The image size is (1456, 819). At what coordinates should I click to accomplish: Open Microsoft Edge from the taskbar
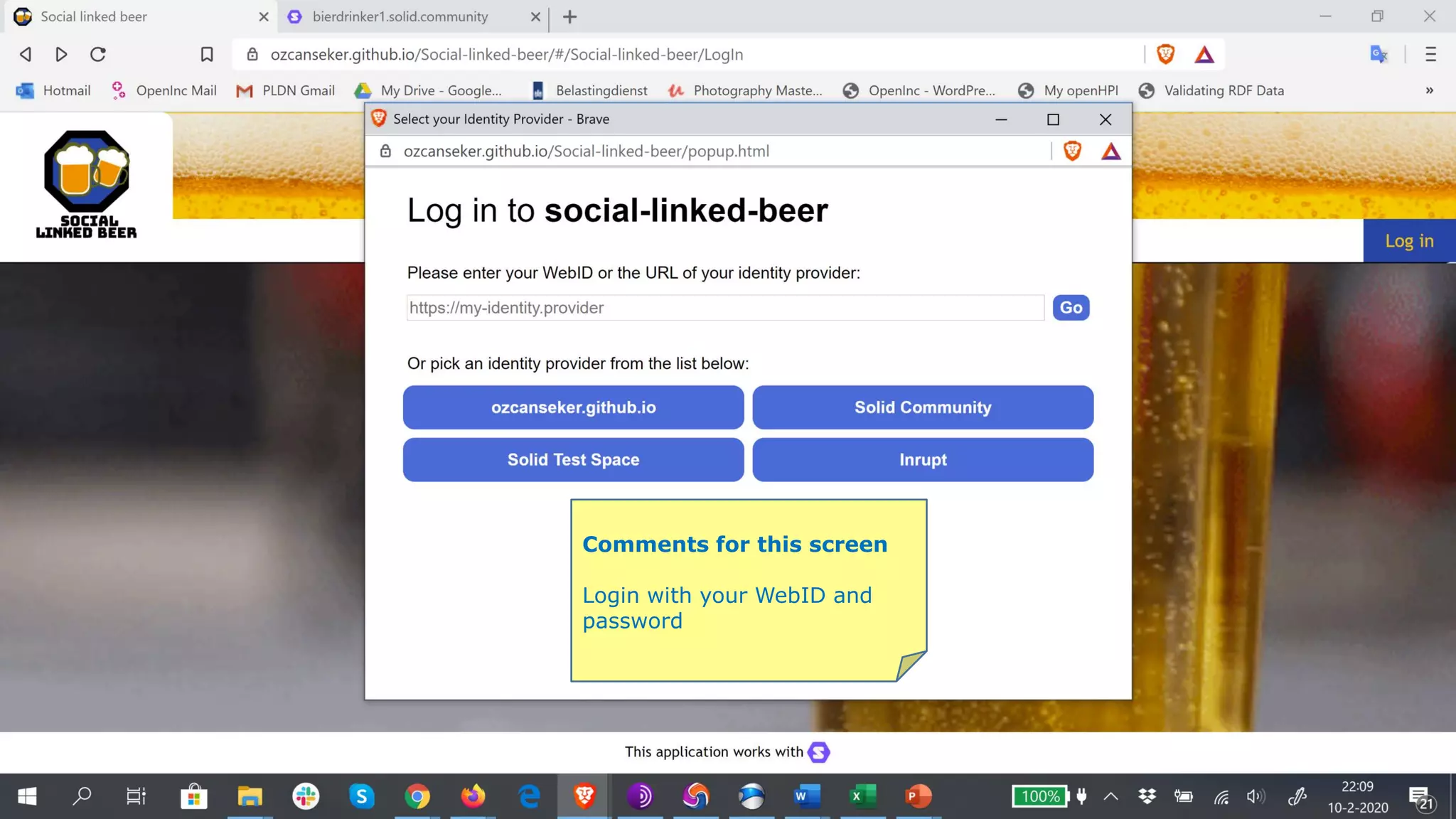[529, 796]
